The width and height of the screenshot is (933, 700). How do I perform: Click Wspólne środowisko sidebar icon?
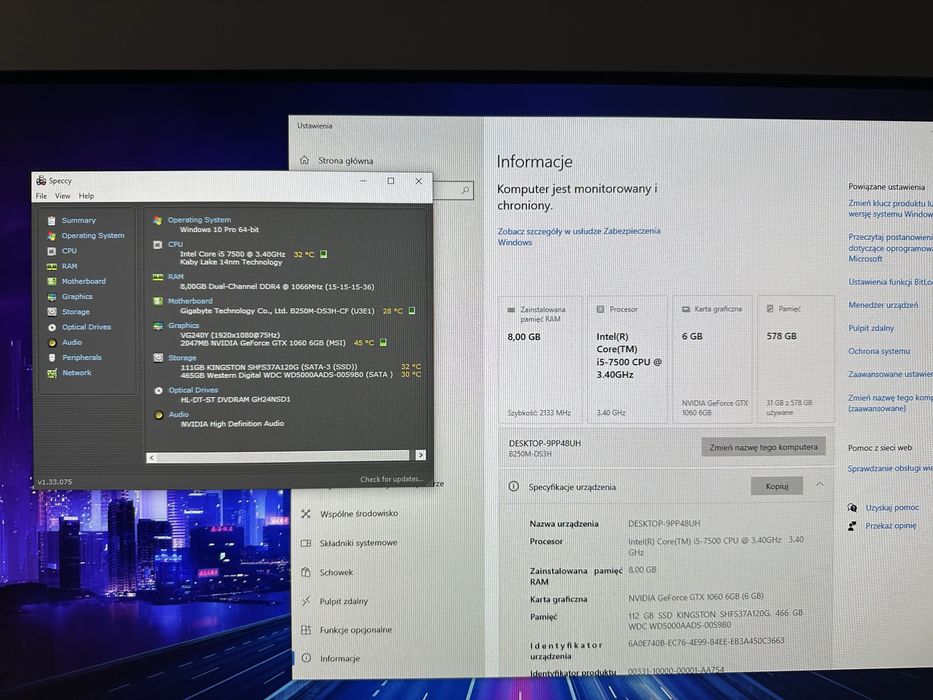306,514
